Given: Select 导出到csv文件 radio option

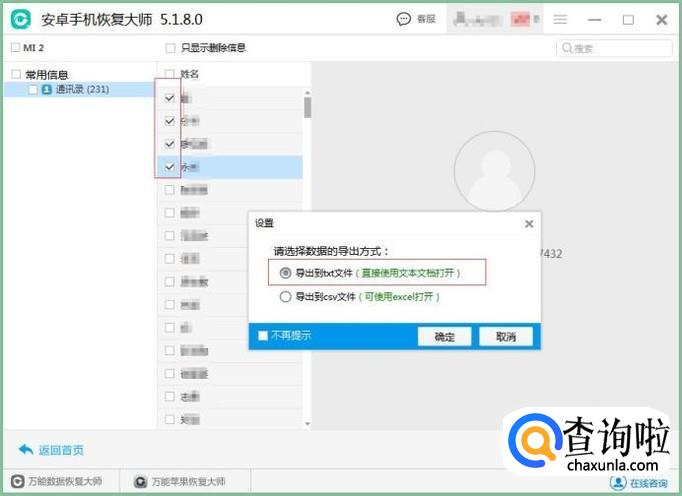Looking at the screenshot, I should click(285, 297).
